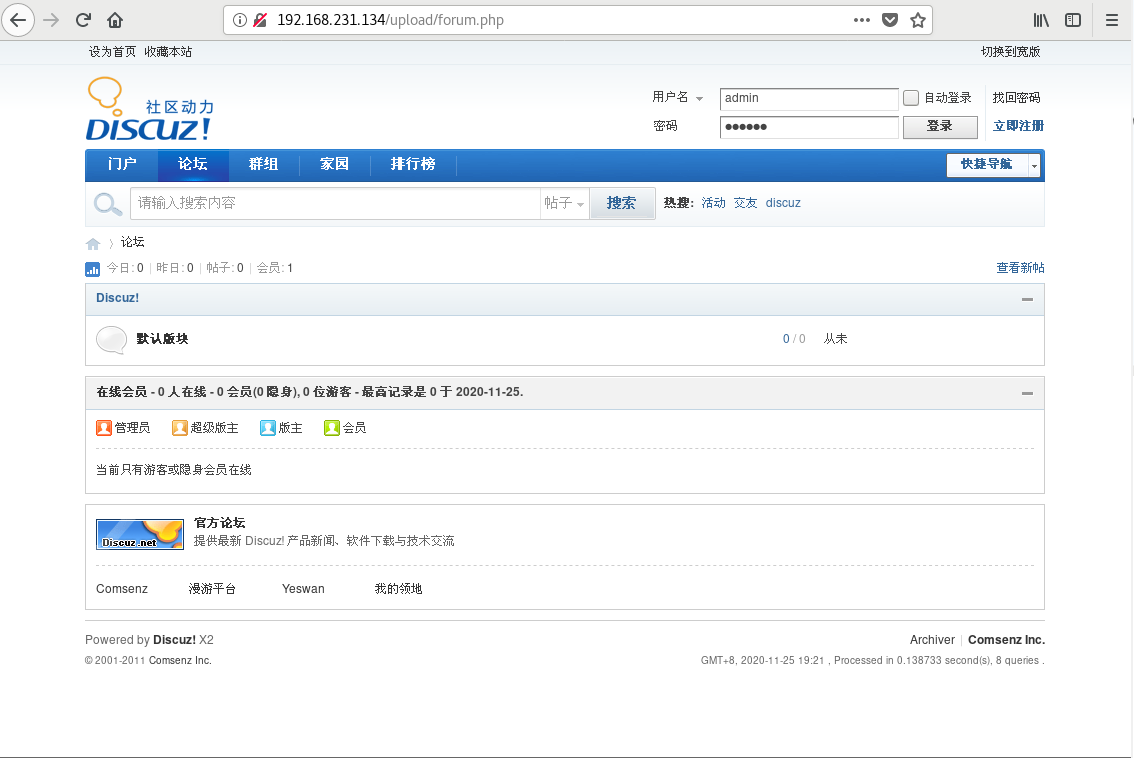Collapse the 在线会员 online members panel
Screen dimensions: 1134x758
point(1026,392)
